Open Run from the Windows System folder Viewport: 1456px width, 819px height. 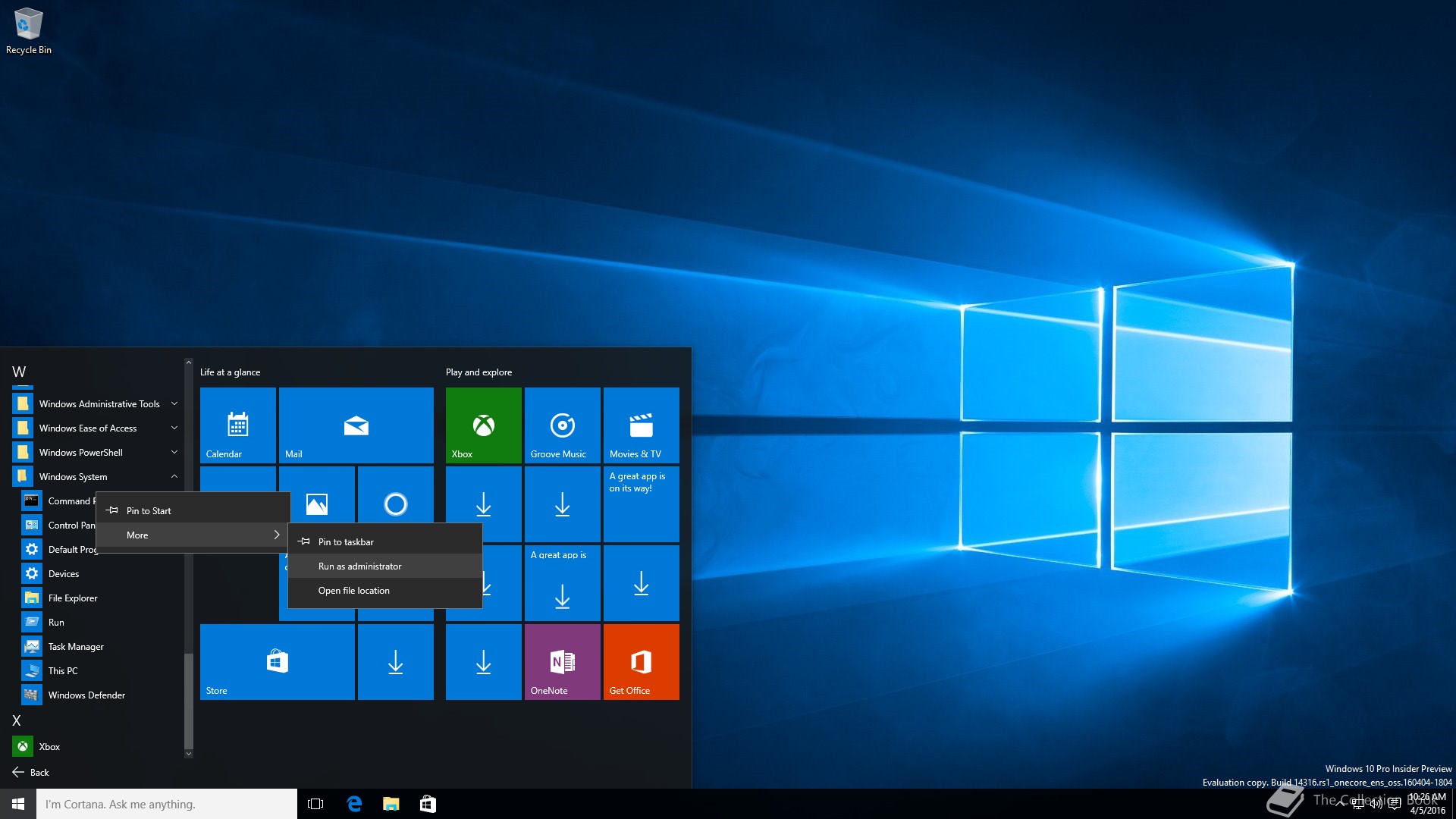tap(99, 623)
